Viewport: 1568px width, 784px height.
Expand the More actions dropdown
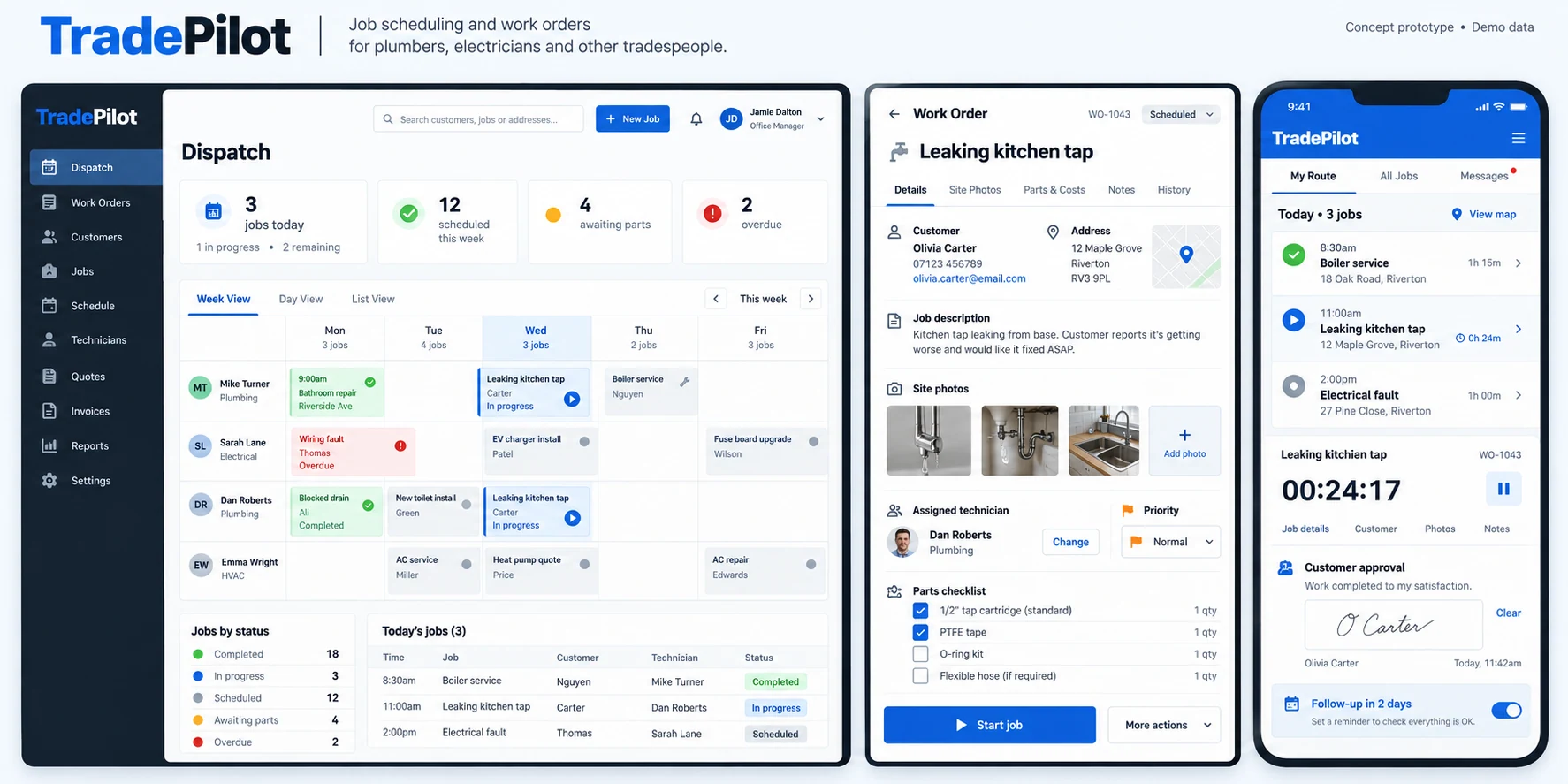pos(1164,725)
